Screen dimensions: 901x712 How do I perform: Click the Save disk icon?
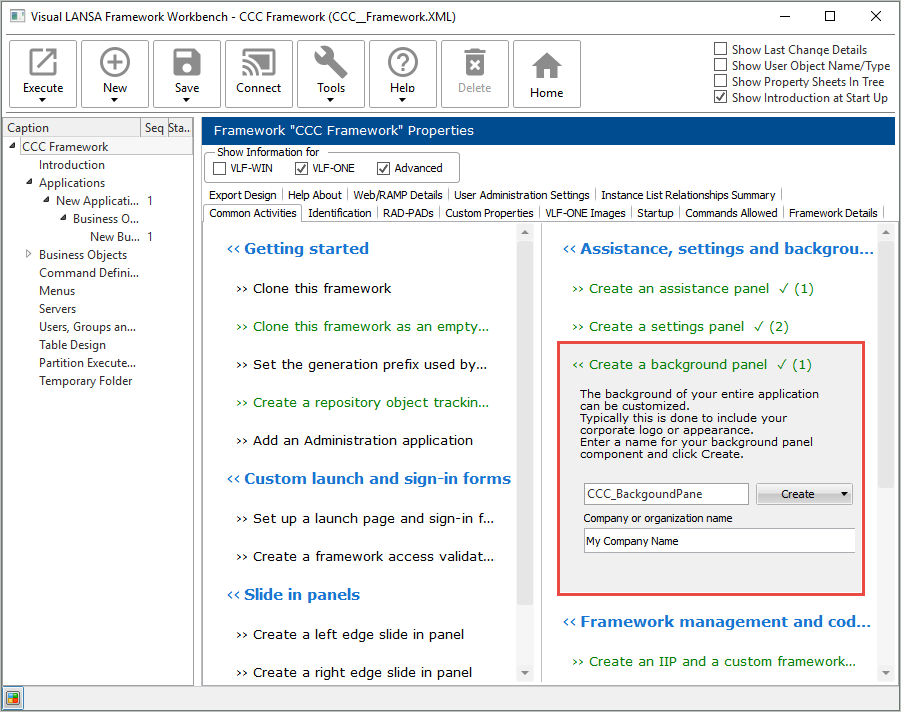click(x=187, y=64)
